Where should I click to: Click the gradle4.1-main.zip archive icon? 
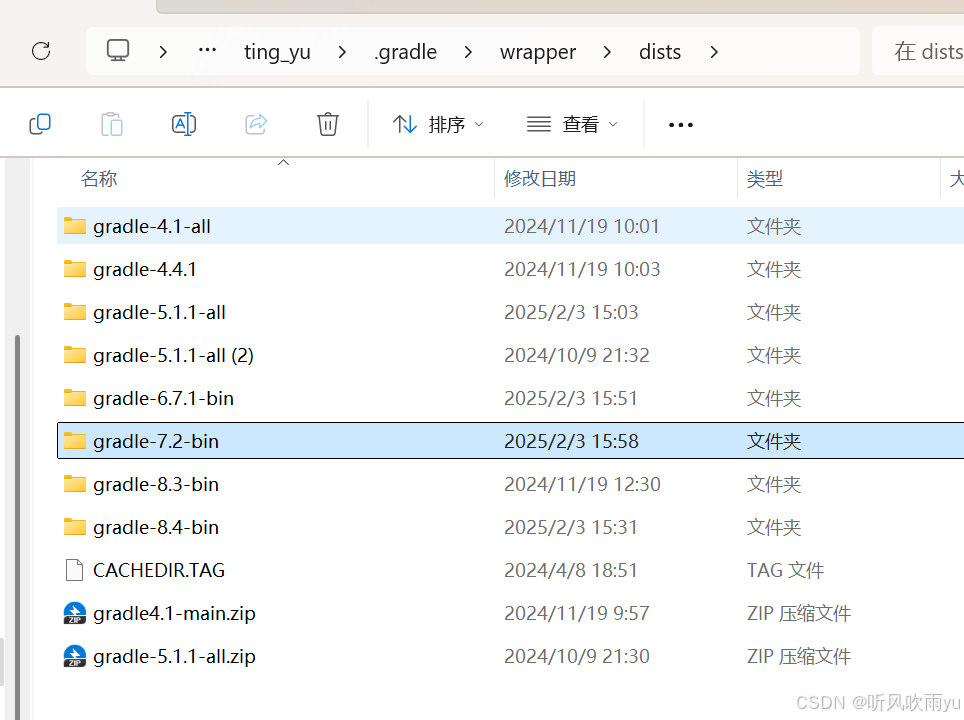click(x=74, y=613)
